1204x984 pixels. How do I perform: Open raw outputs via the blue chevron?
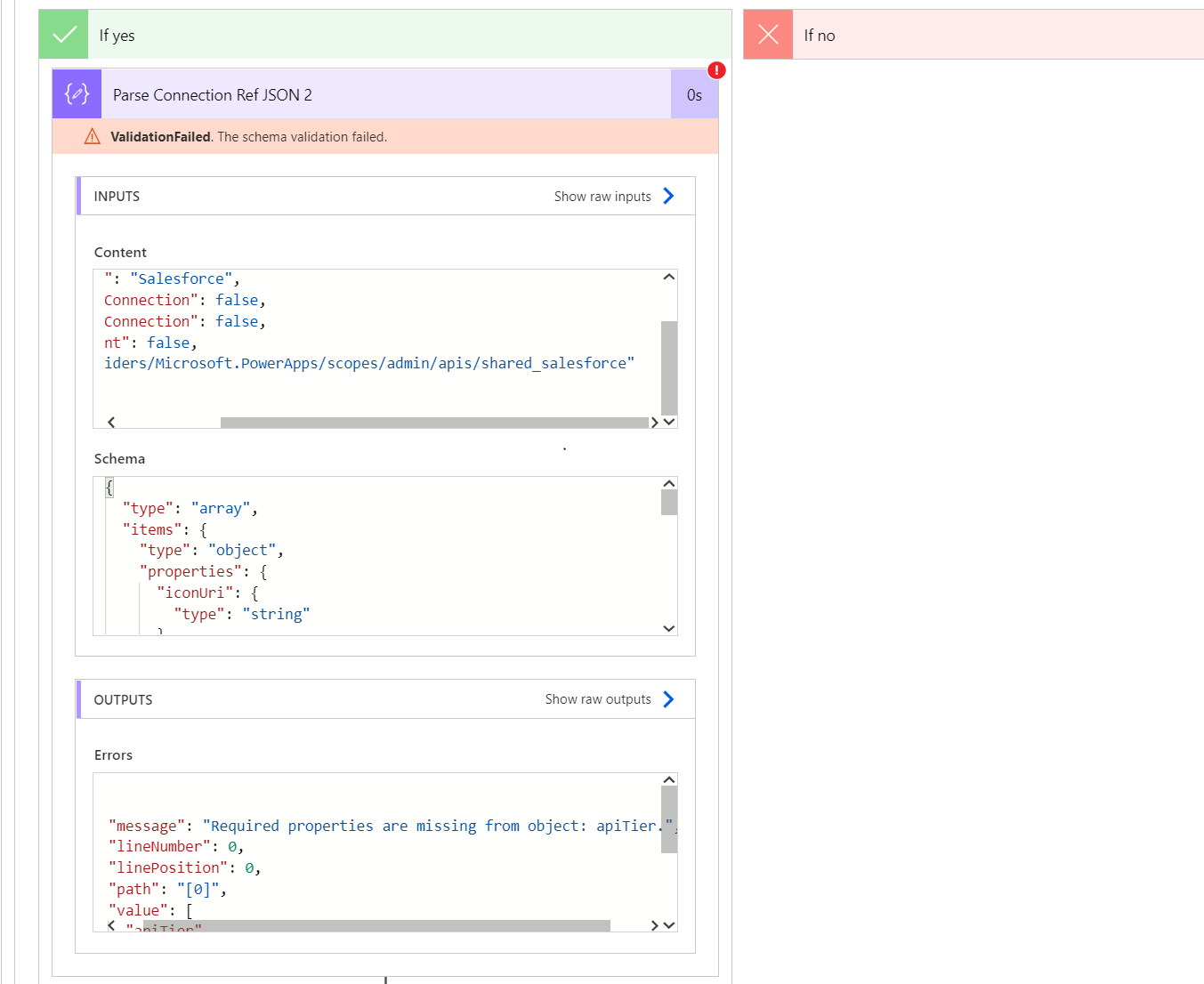(x=668, y=699)
